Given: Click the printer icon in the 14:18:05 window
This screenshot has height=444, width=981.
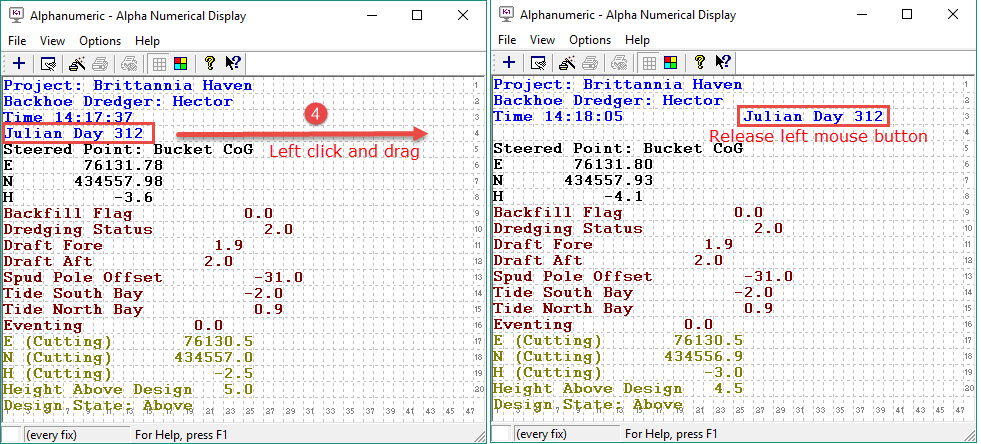Looking at the screenshot, I should 590,62.
